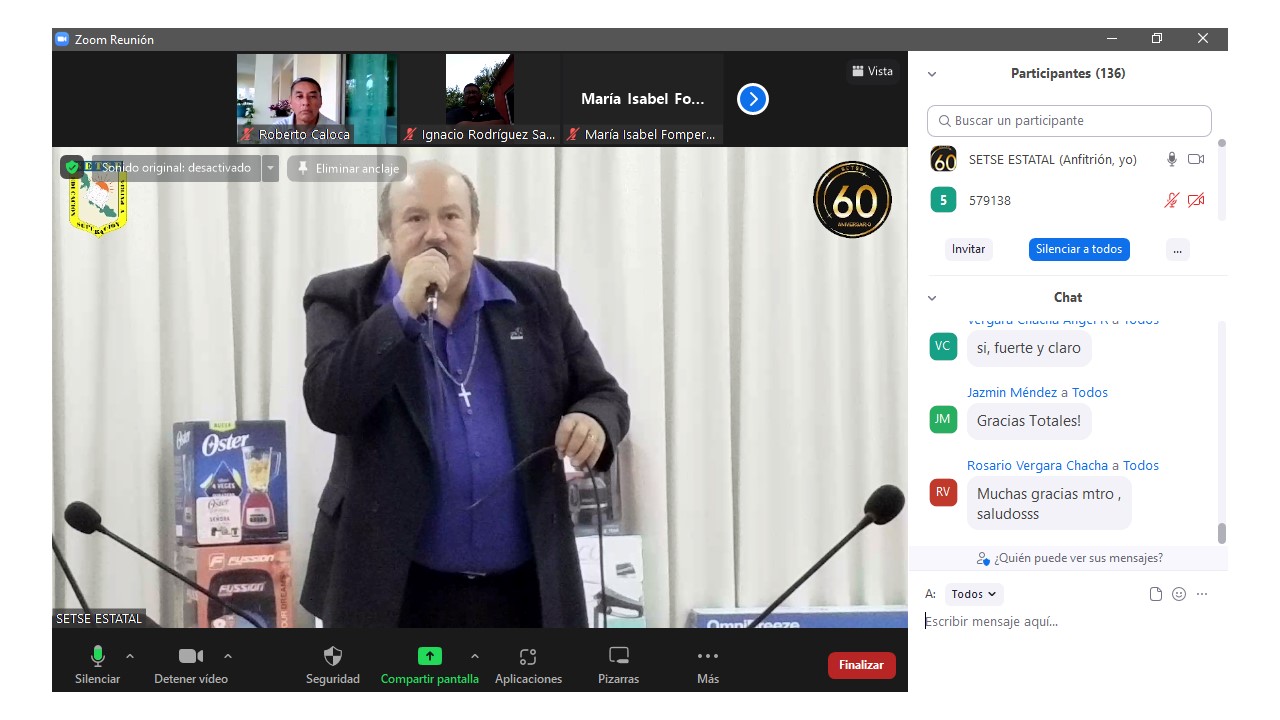The image size is (1280, 720).
Task: Click the SETSE ESTATAL name label on video
Action: click(x=99, y=619)
